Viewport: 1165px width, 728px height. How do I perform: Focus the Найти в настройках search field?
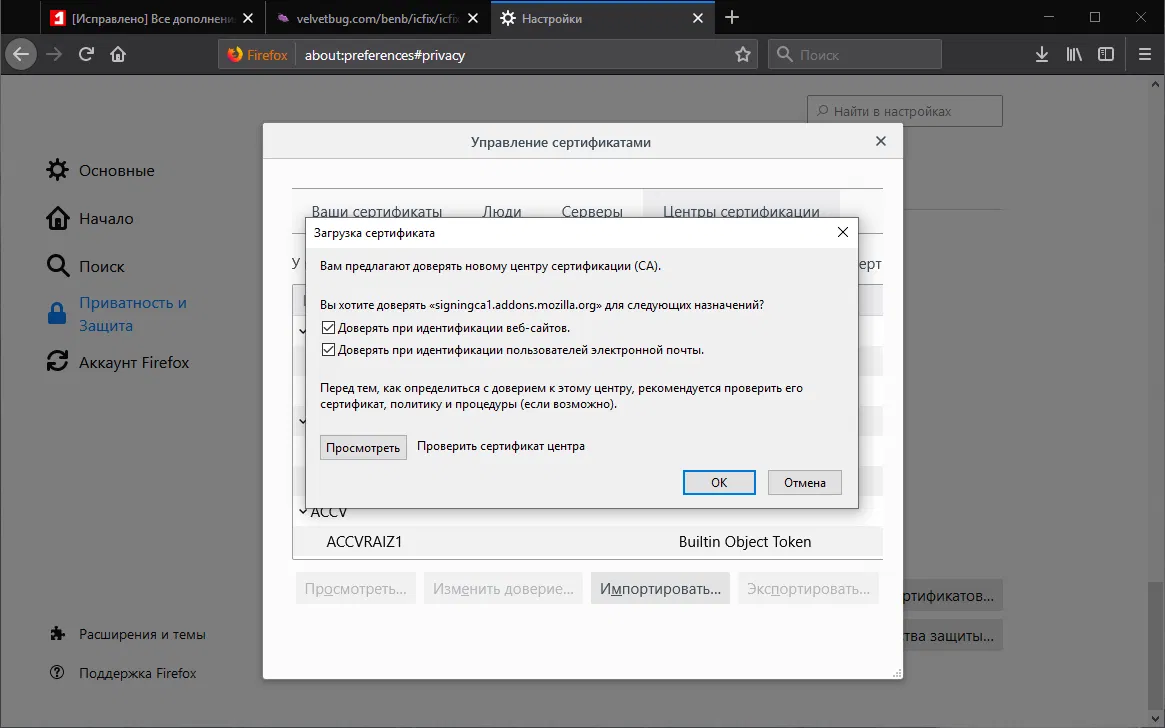click(904, 111)
